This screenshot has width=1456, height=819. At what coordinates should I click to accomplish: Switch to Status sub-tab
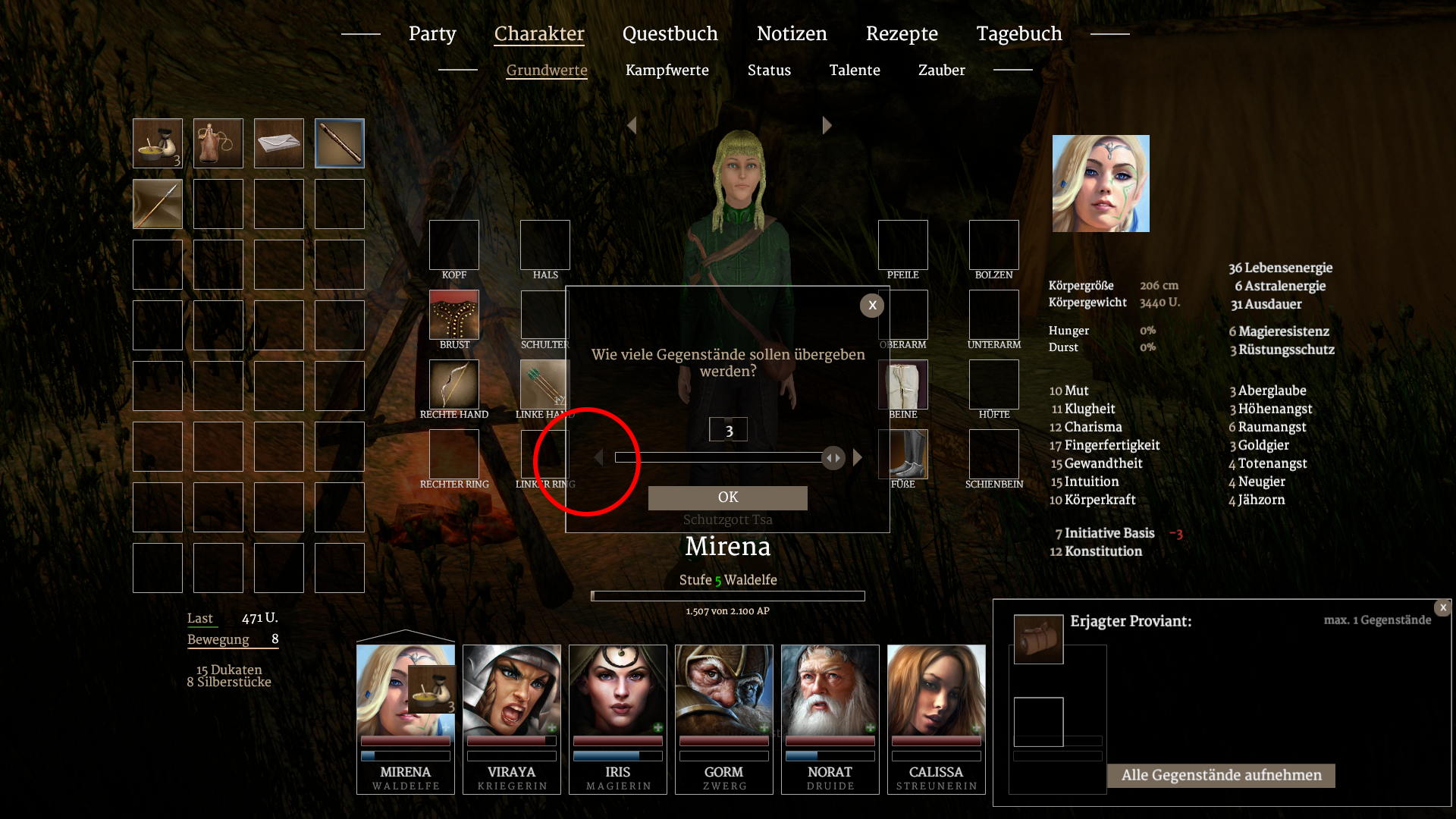769,70
